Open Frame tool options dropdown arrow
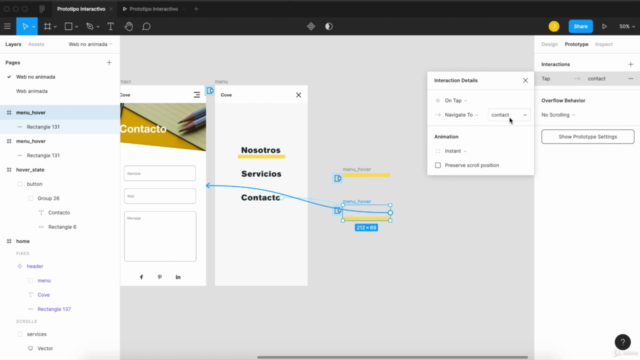640x360 pixels. coord(55,27)
